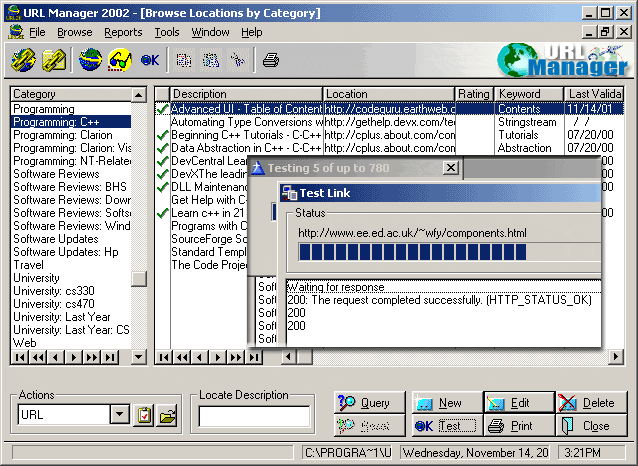Page back in Category list navigation
The height and width of the screenshot is (466, 638).
click(x=38, y=357)
